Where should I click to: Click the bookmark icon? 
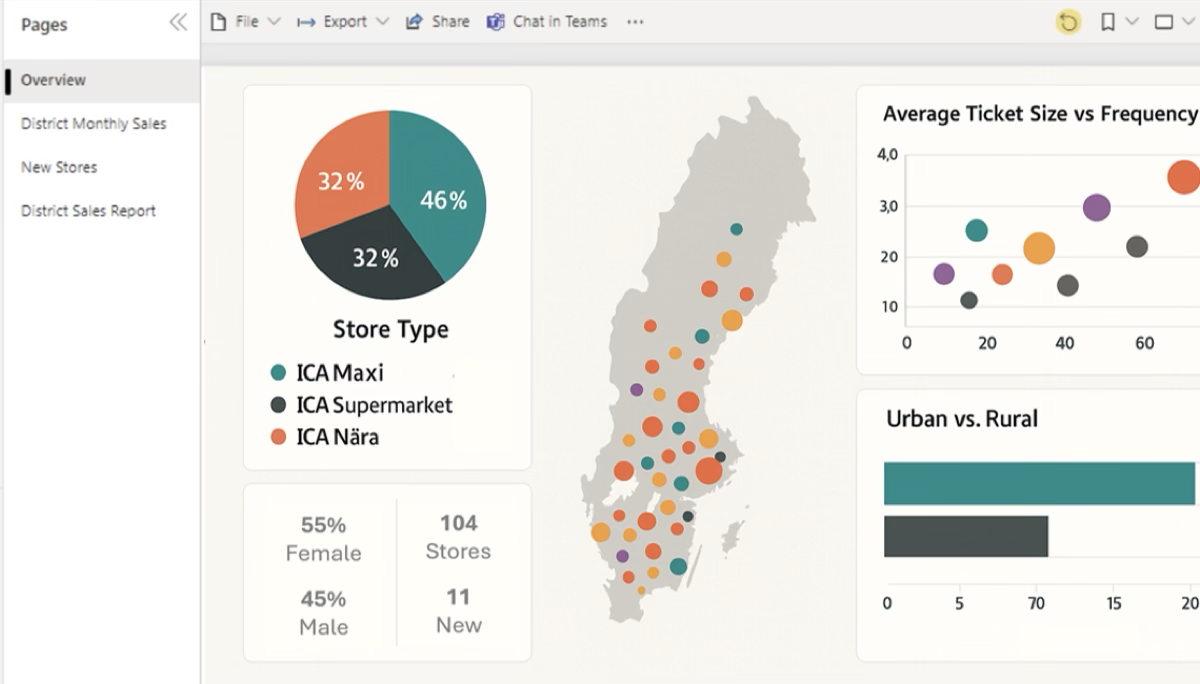1107,22
